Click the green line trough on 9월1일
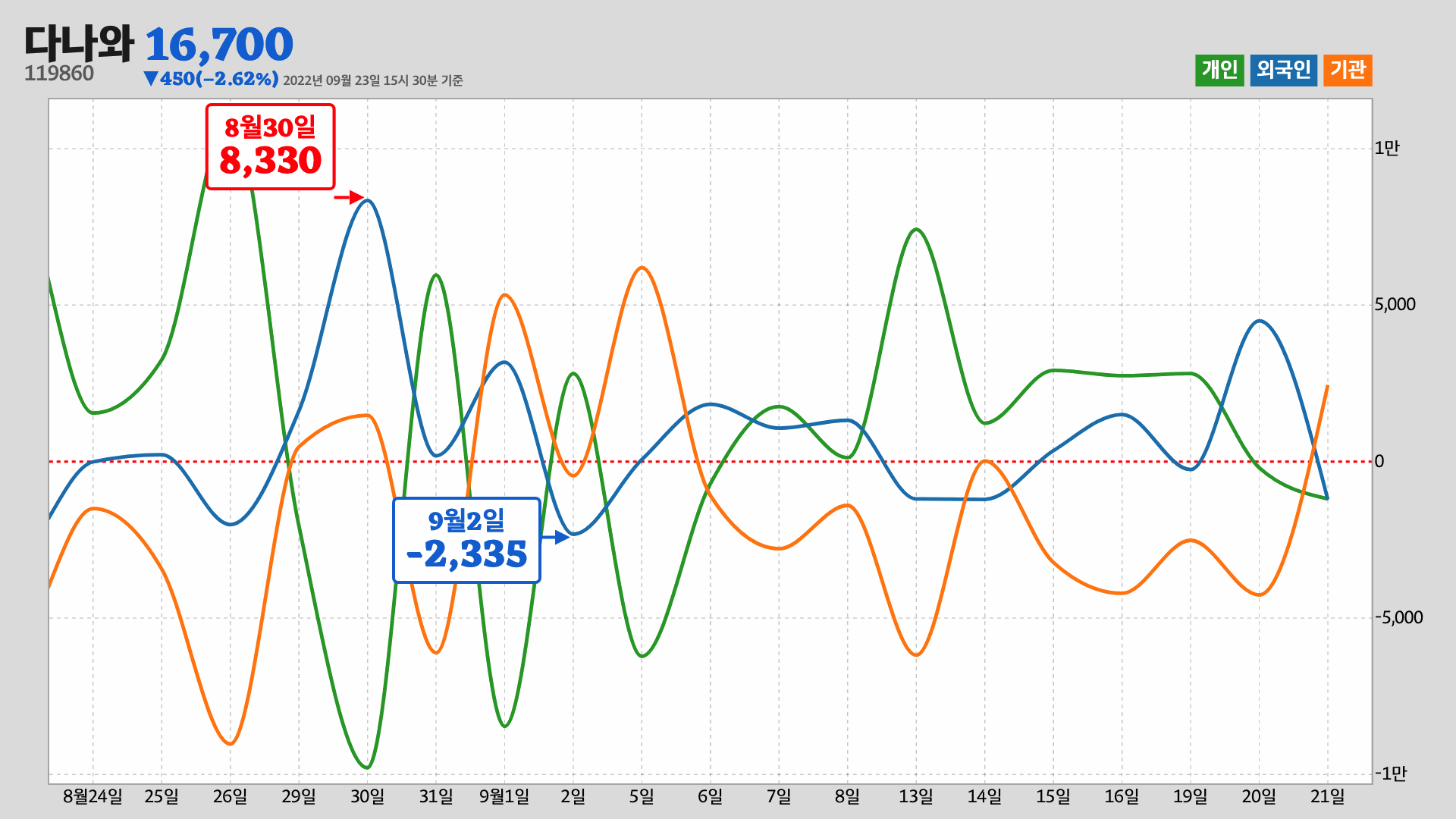 [505, 726]
